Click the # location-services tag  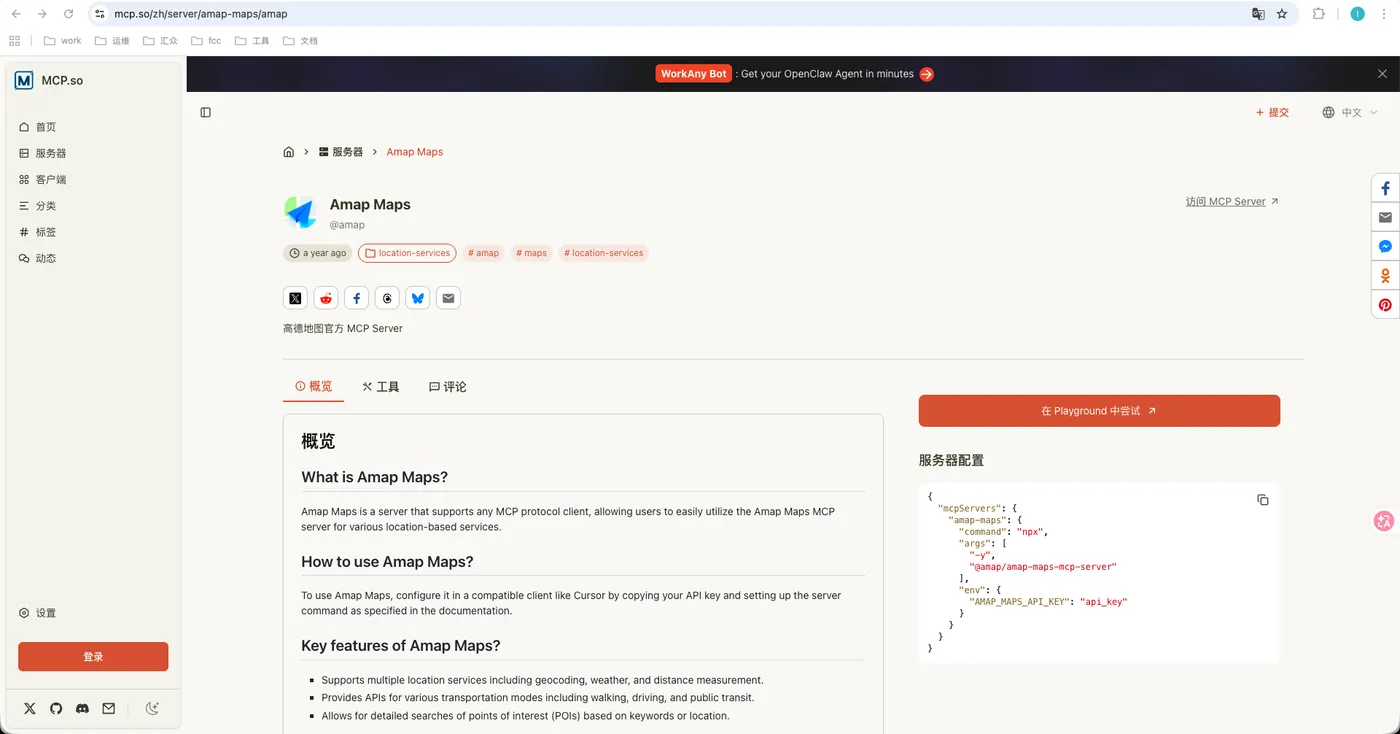coord(604,253)
